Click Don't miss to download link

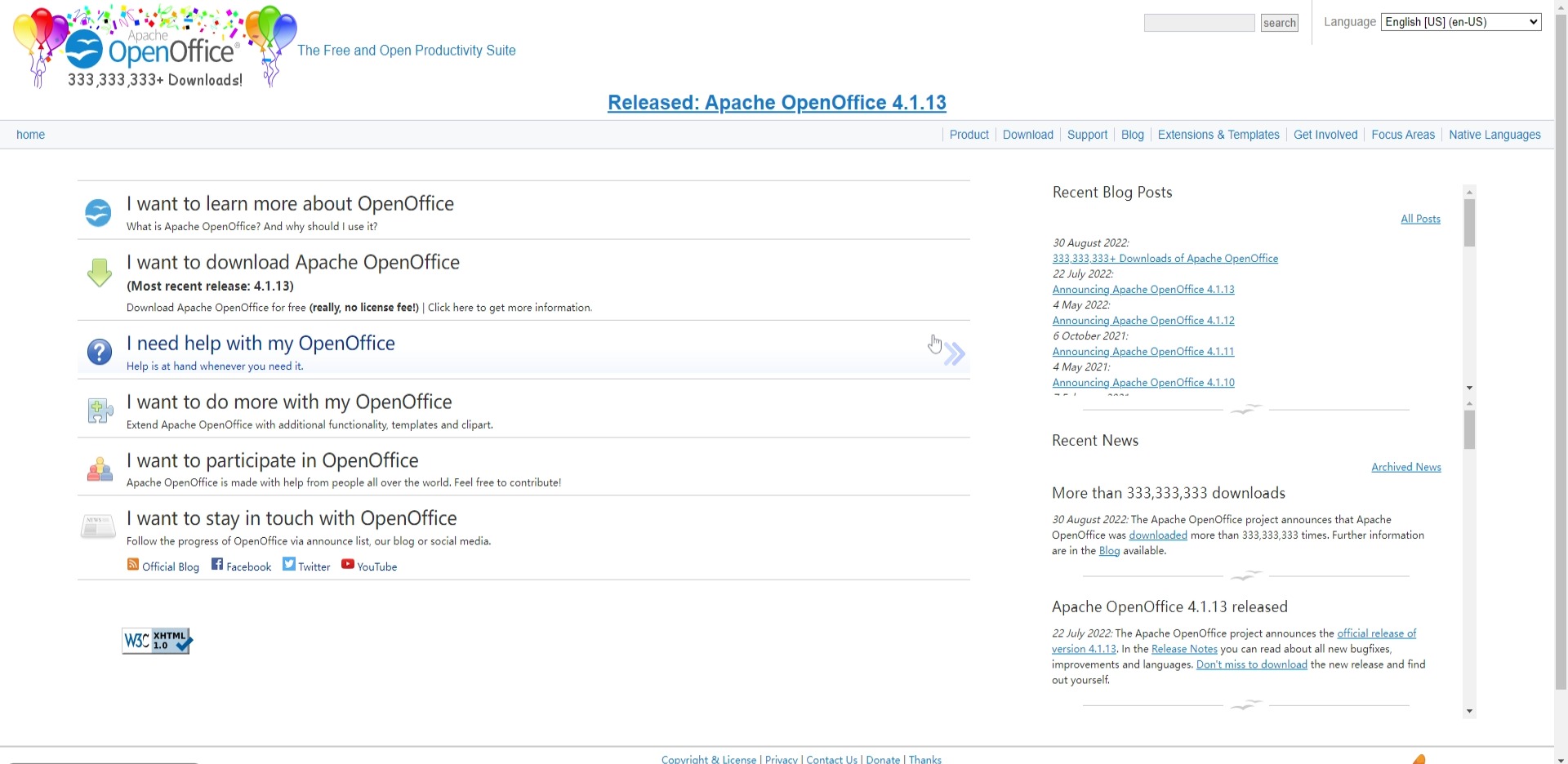coord(1251,664)
